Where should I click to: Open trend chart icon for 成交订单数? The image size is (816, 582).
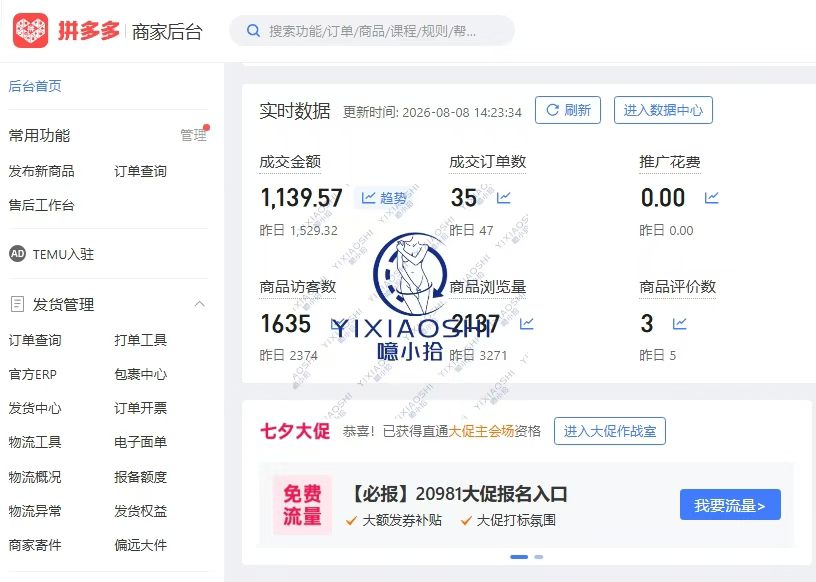pos(503,198)
